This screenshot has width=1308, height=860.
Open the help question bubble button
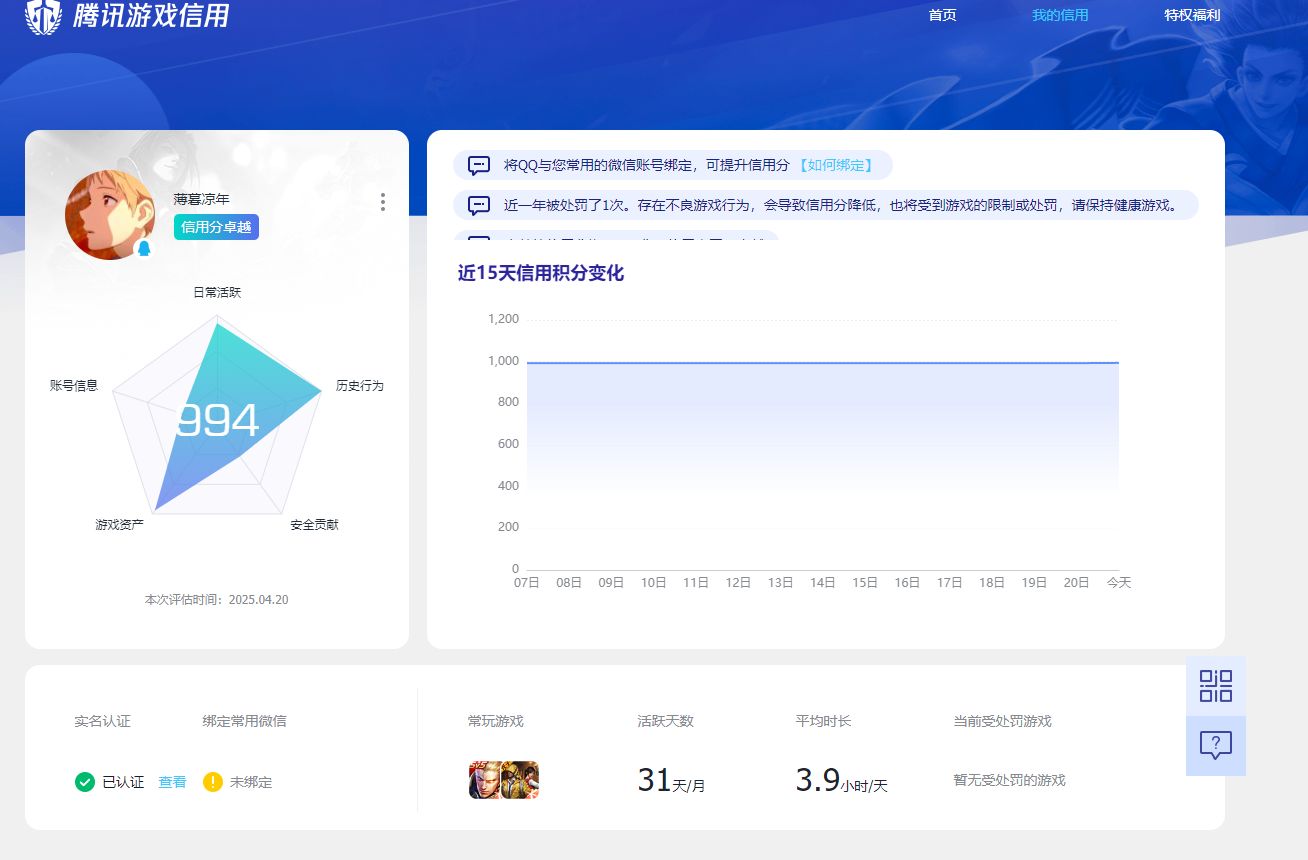(x=1216, y=746)
